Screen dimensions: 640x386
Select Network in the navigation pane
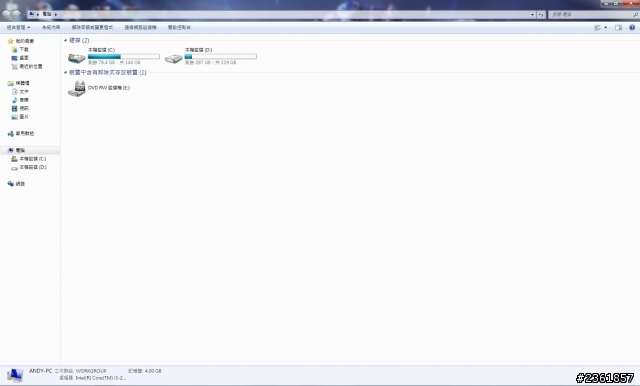pyautogui.click(x=16, y=184)
